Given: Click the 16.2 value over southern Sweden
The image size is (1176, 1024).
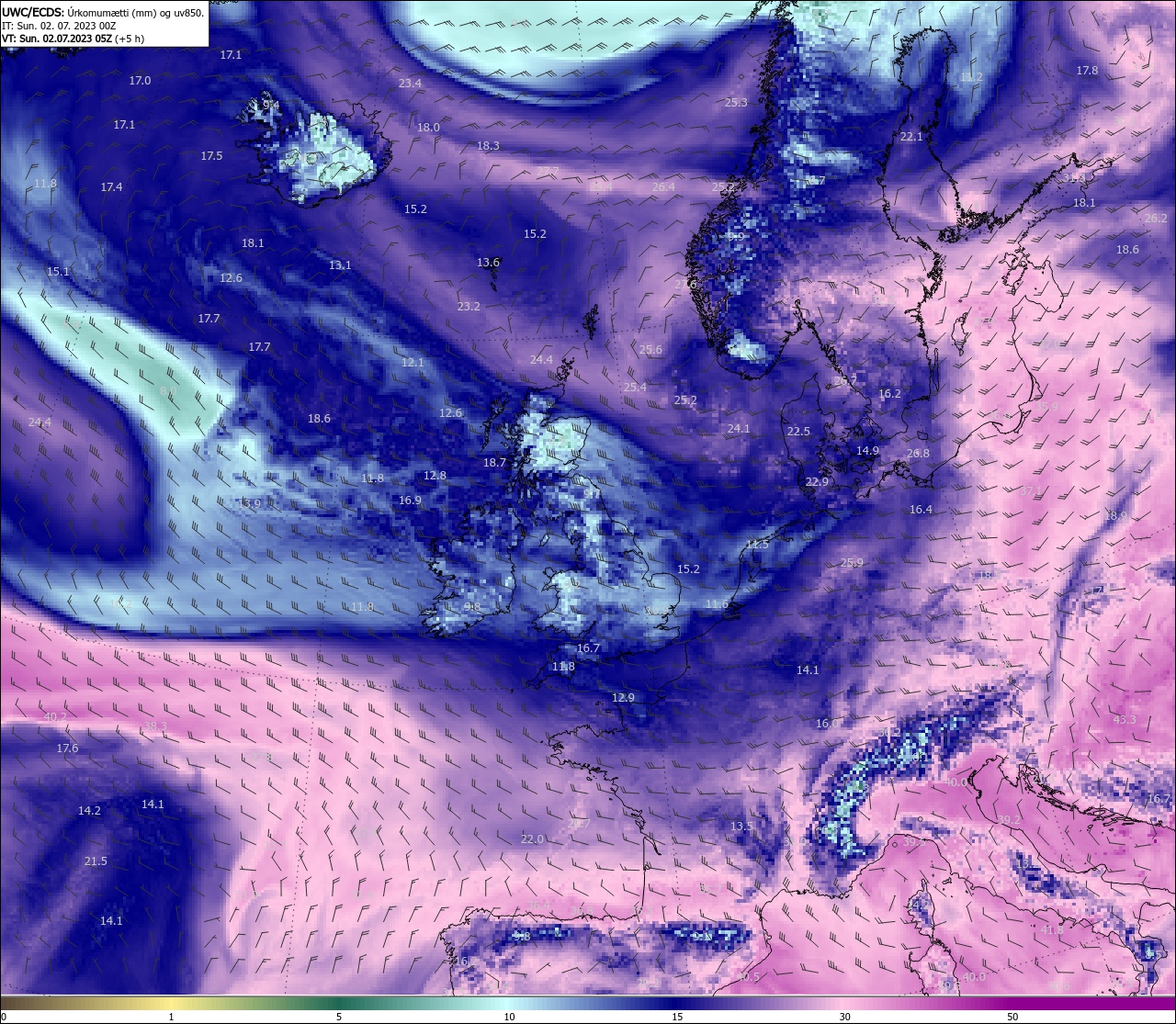Looking at the screenshot, I should [x=889, y=394].
